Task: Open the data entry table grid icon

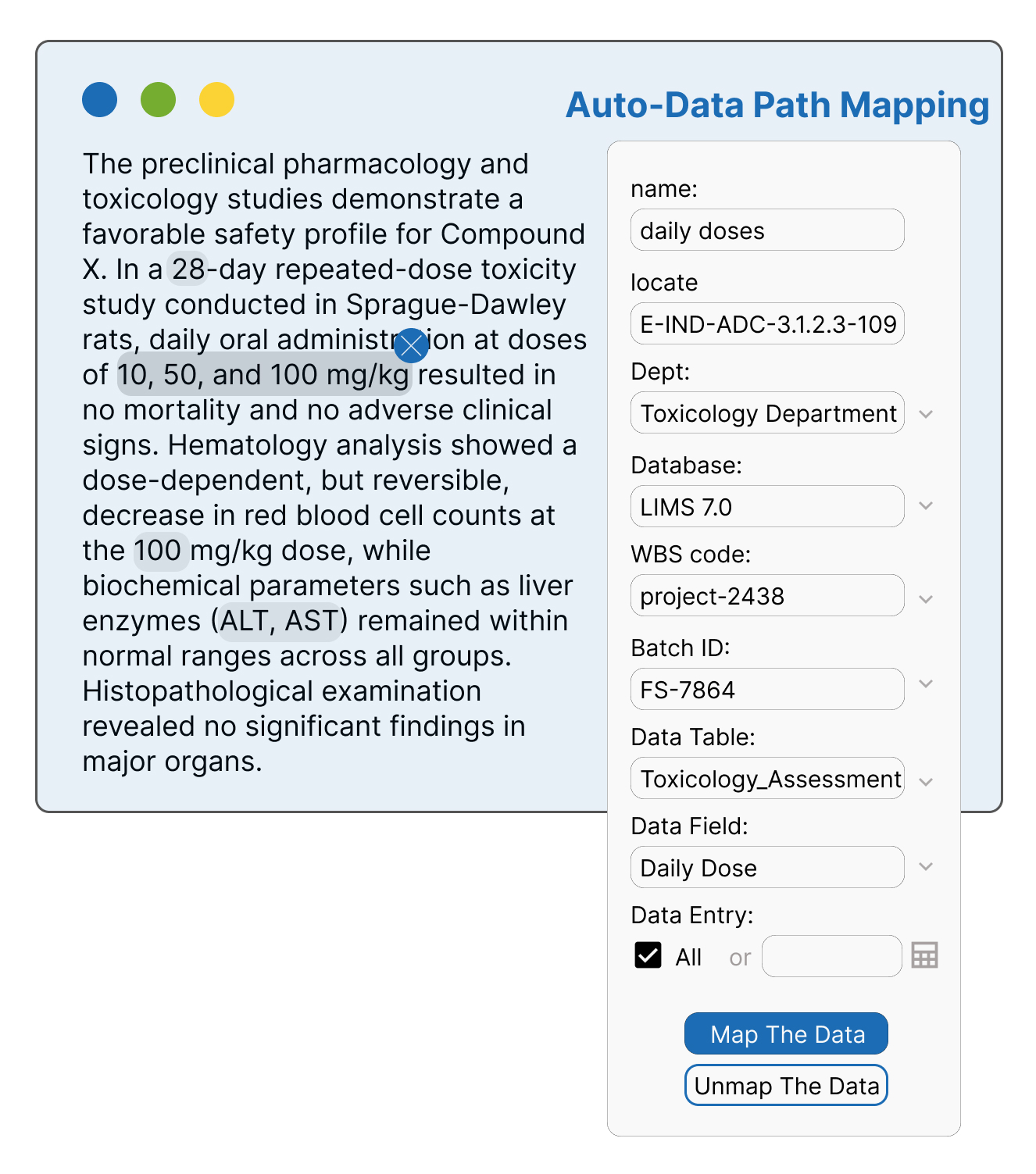Action: click(924, 955)
